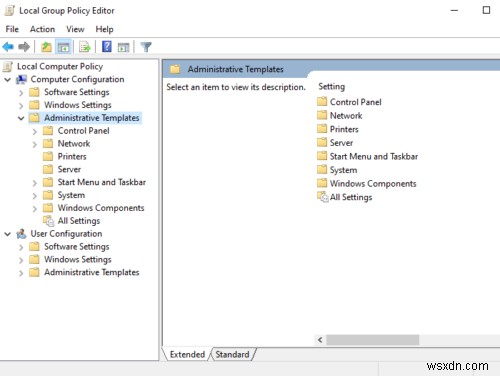Viewport: 500px width, 376px height.
Task: Click Windows Components folder icon in right pane
Action: [322, 183]
